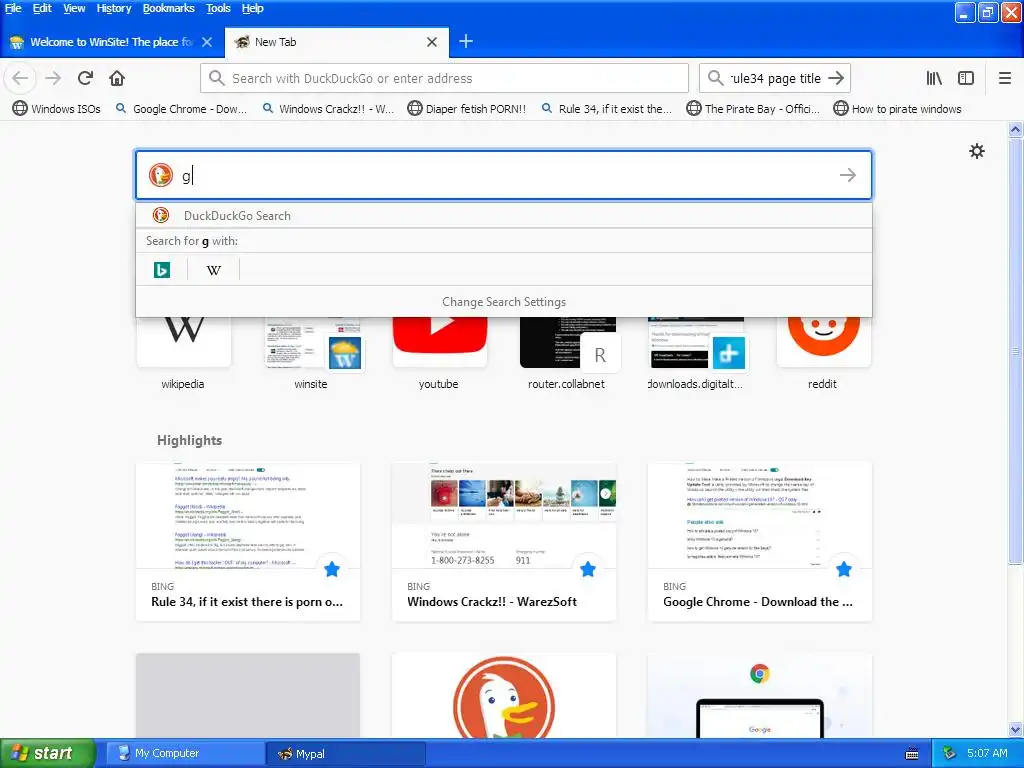The height and width of the screenshot is (768, 1024).
Task: Open the downloads.digitalt... top site tile
Action: click(696, 353)
